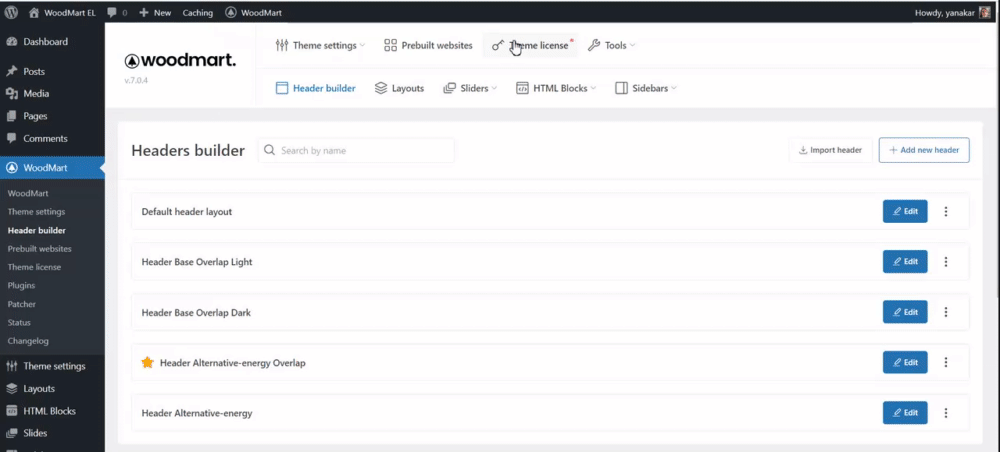1000x452 pixels.
Task: Click version v.7.0.4 text
Action: click(x=136, y=81)
